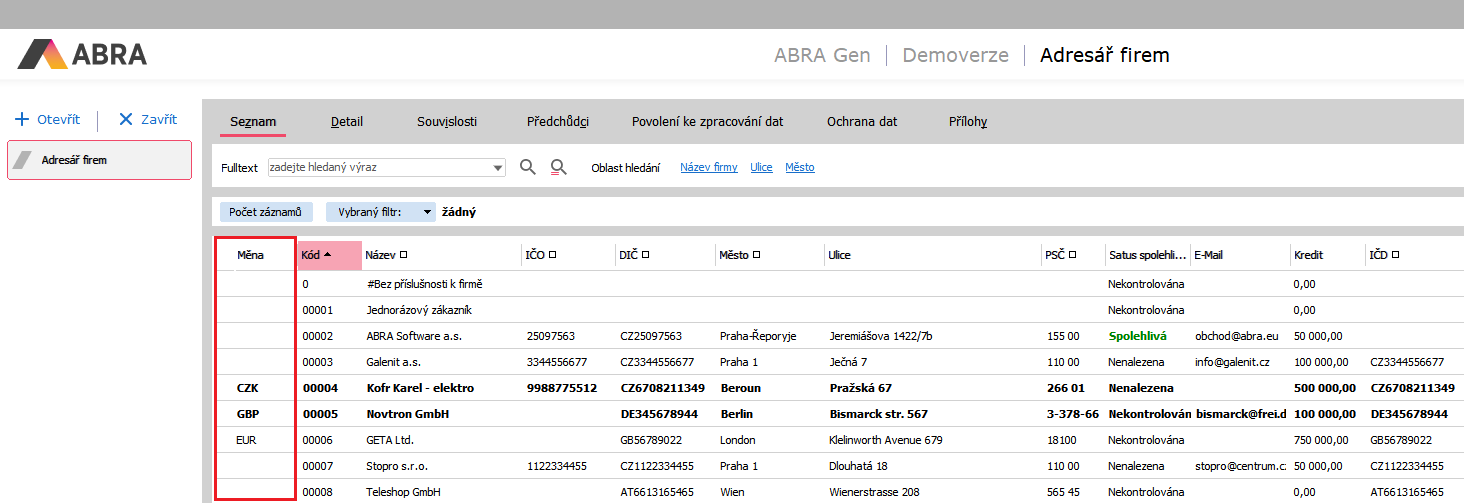Screen dimensions: 1464x503
Task: Click the ABRA logo
Action: coord(82,54)
